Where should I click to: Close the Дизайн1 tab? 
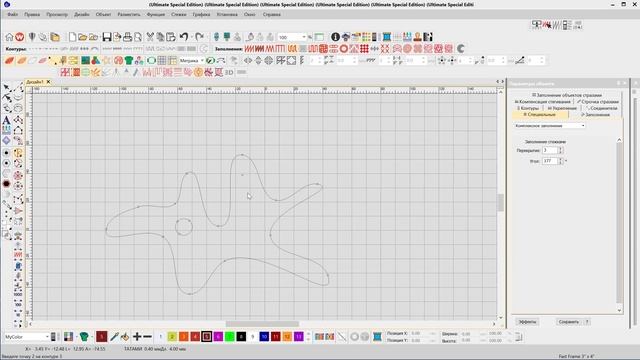[x=48, y=82]
